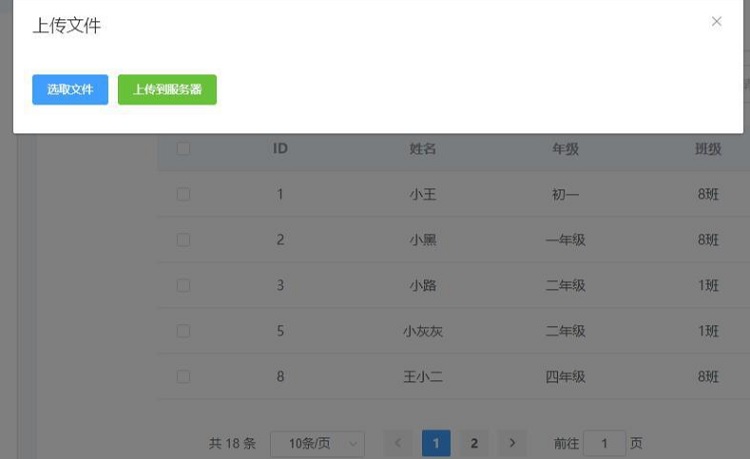Click the class cell 1班 in 小路 row
The height and width of the screenshot is (459, 750).
[x=708, y=285]
